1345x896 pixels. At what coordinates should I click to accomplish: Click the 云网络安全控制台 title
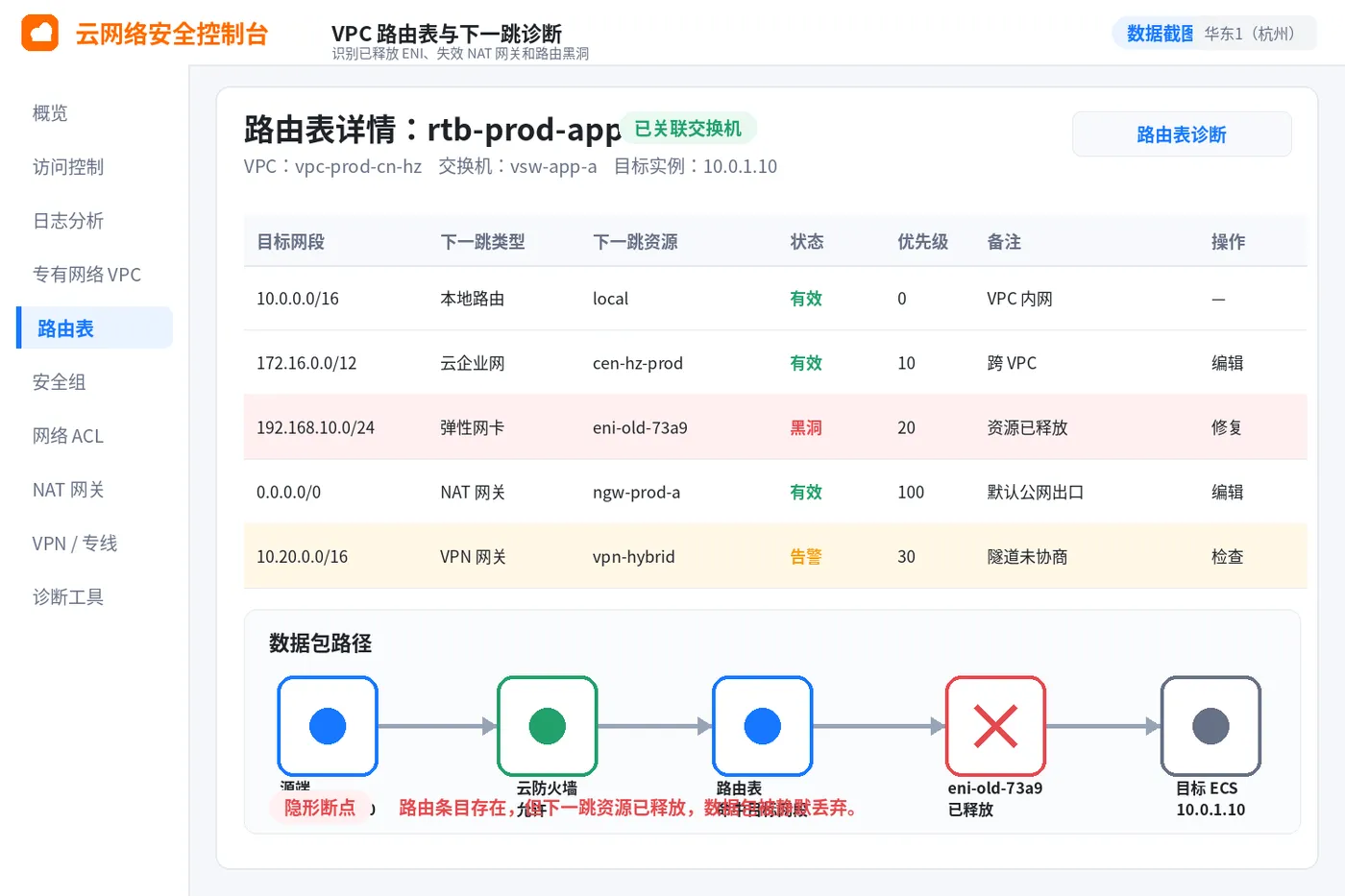tap(172, 34)
